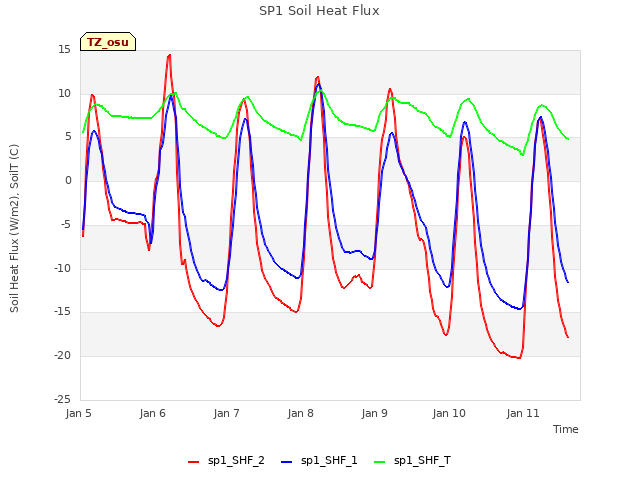Click the -10 y-axis tick label

click(x=62, y=269)
